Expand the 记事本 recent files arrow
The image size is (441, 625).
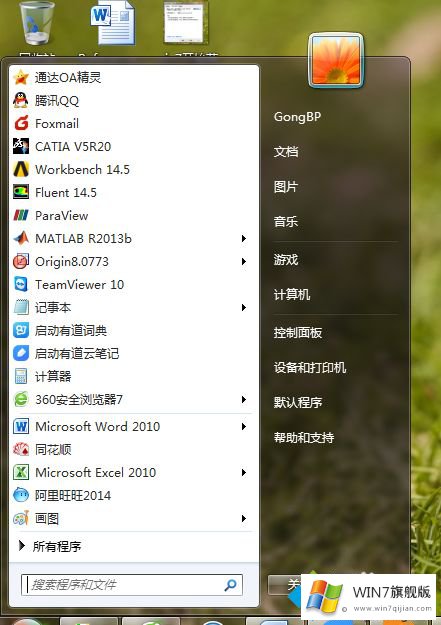(x=244, y=307)
